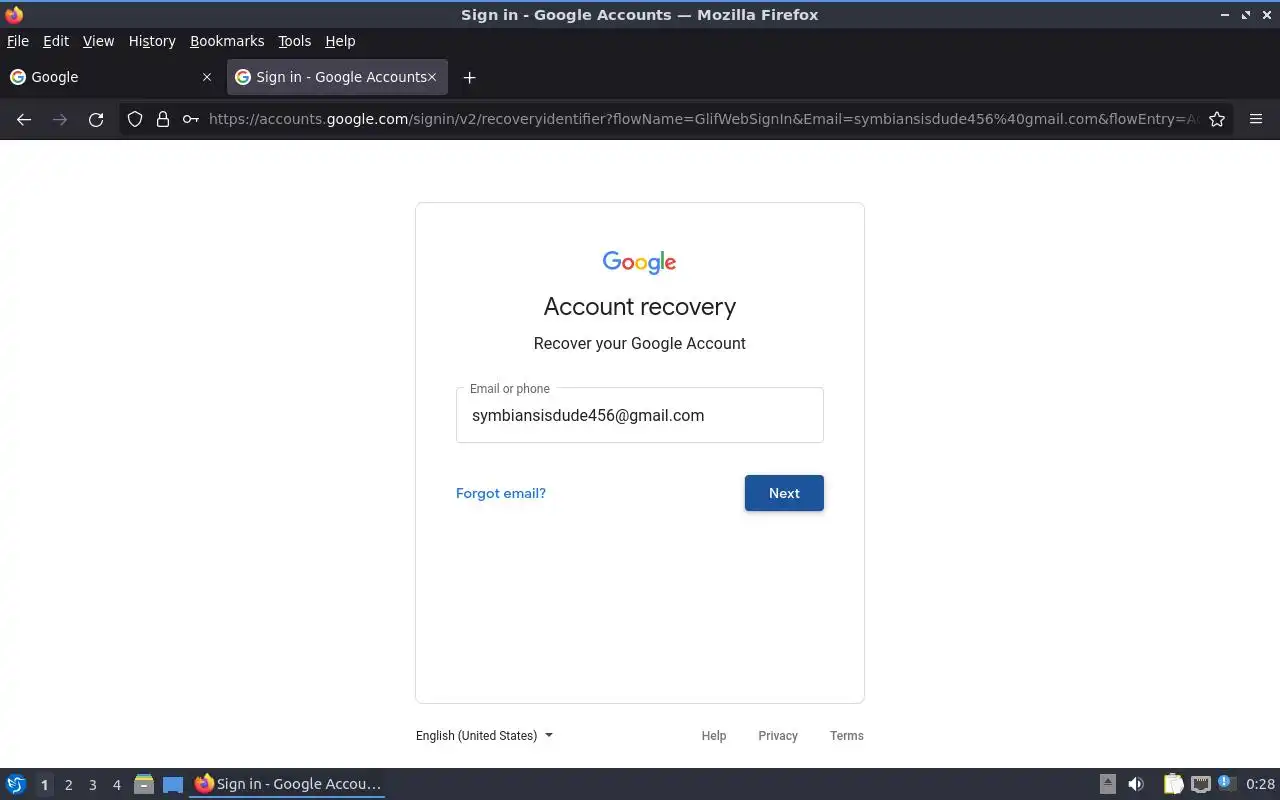Viewport: 1280px width, 800px height.
Task: Click the notification tray icon
Action: point(1227,783)
